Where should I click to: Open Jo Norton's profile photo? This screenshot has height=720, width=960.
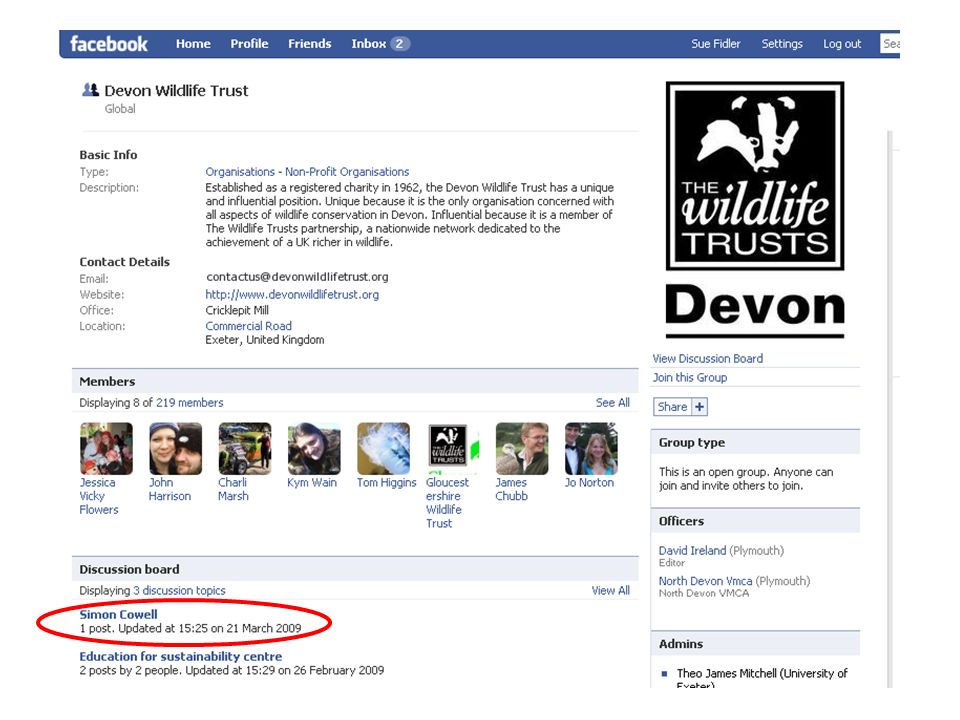tap(591, 449)
